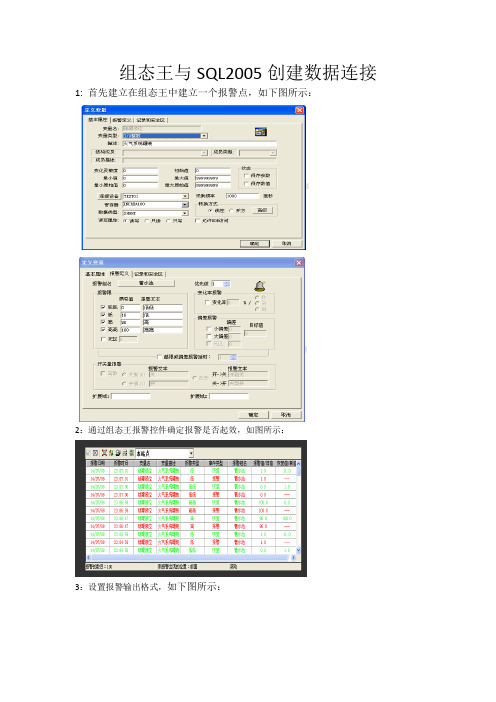This screenshot has width=496, height=702.
Task: Click the red scissors-like icon in alarm toolbar
Action: (x=104, y=453)
